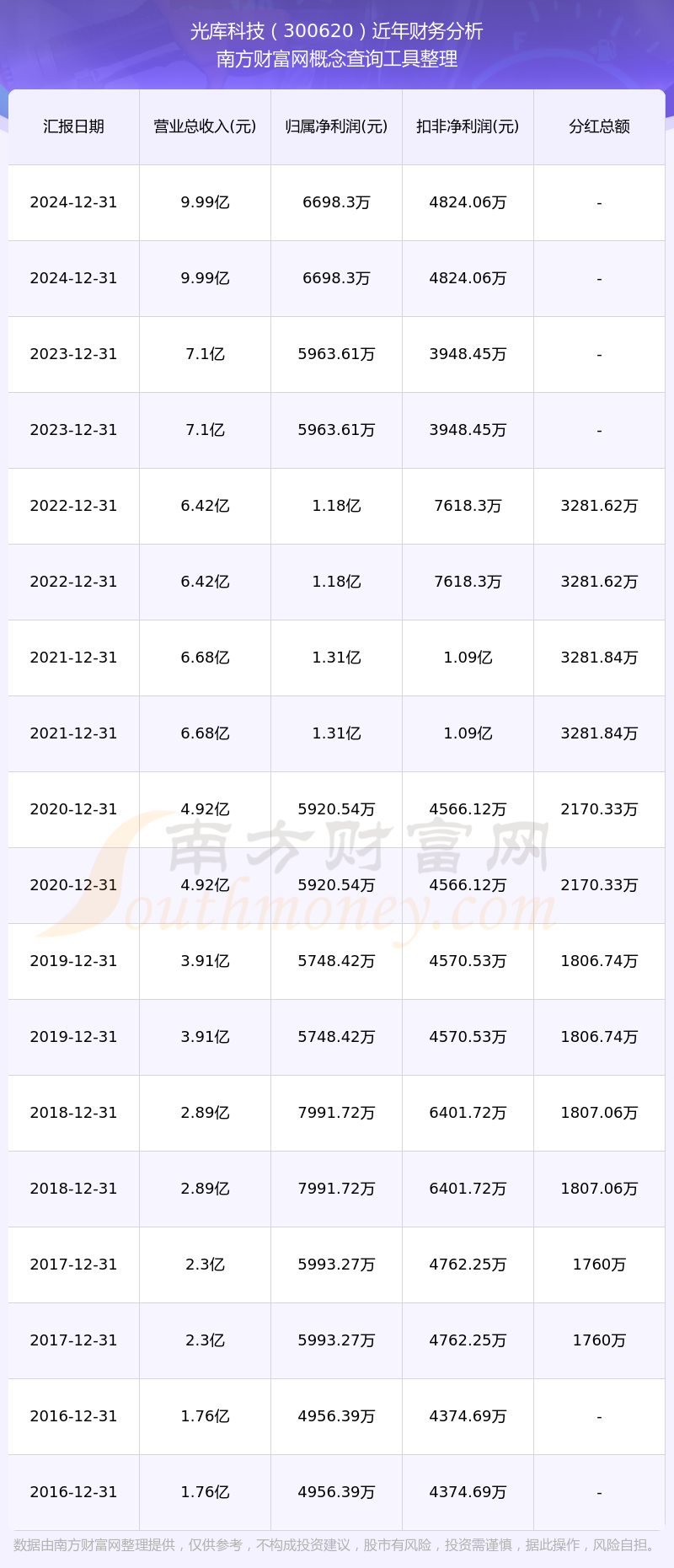Click 3.91亿 in the first 2019-12-31 row
Image resolution: width=674 pixels, height=1568 pixels.
(x=205, y=961)
